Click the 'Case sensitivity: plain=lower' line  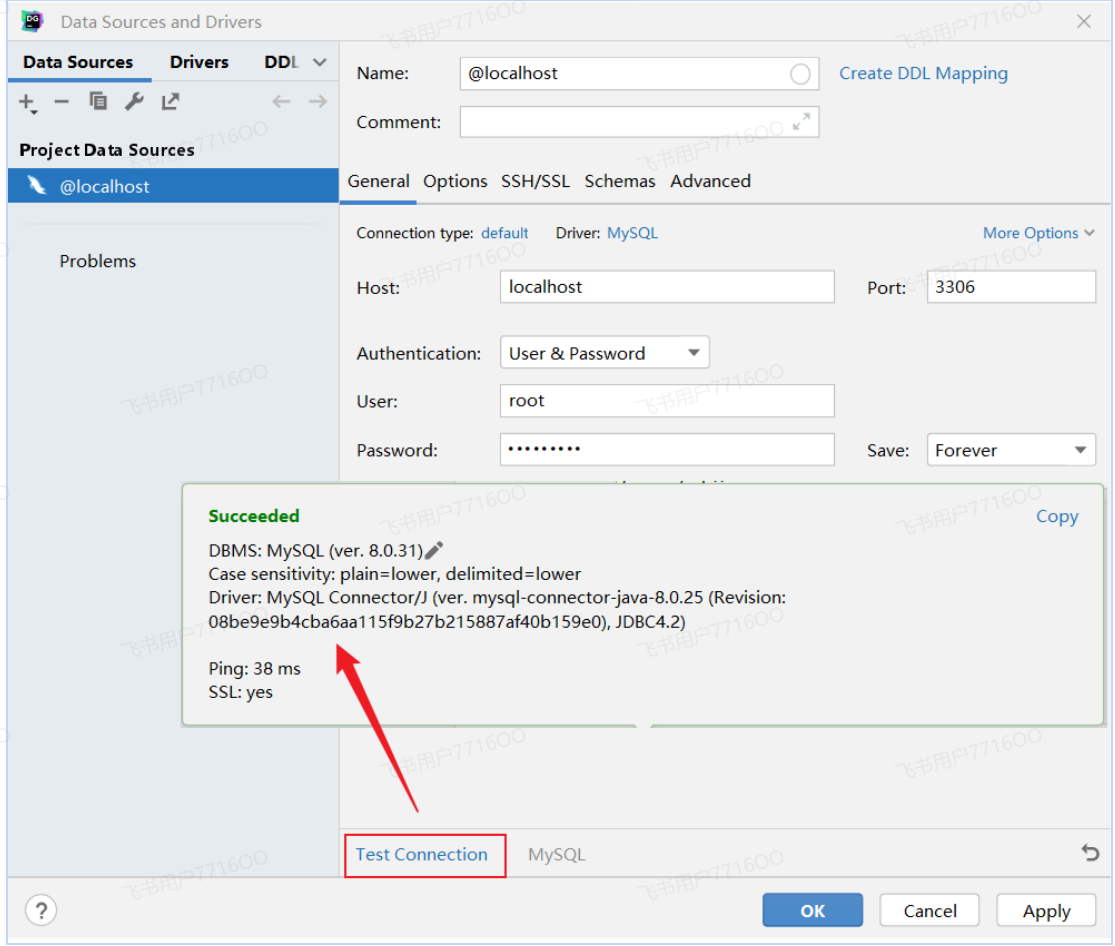395,574
